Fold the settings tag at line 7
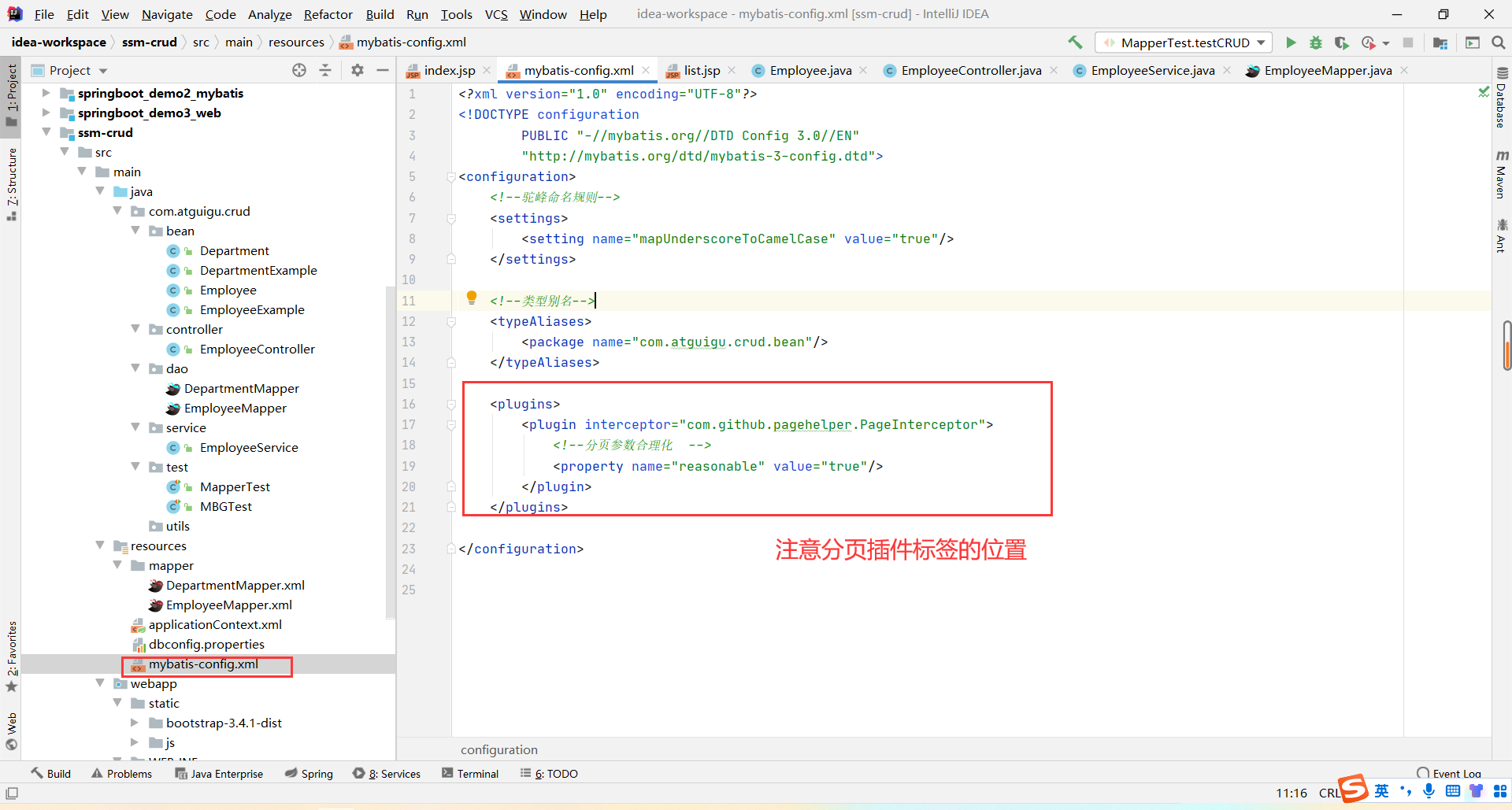The width and height of the screenshot is (1512, 810). pos(451,218)
